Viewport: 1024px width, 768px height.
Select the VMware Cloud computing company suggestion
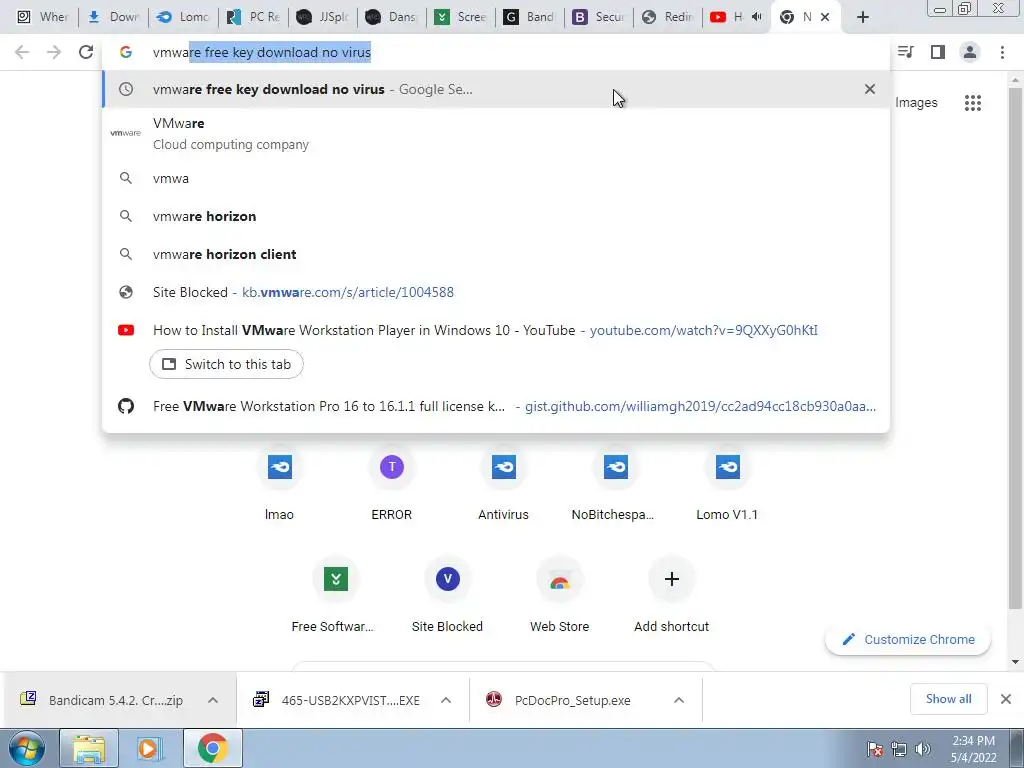pyautogui.click(x=496, y=133)
